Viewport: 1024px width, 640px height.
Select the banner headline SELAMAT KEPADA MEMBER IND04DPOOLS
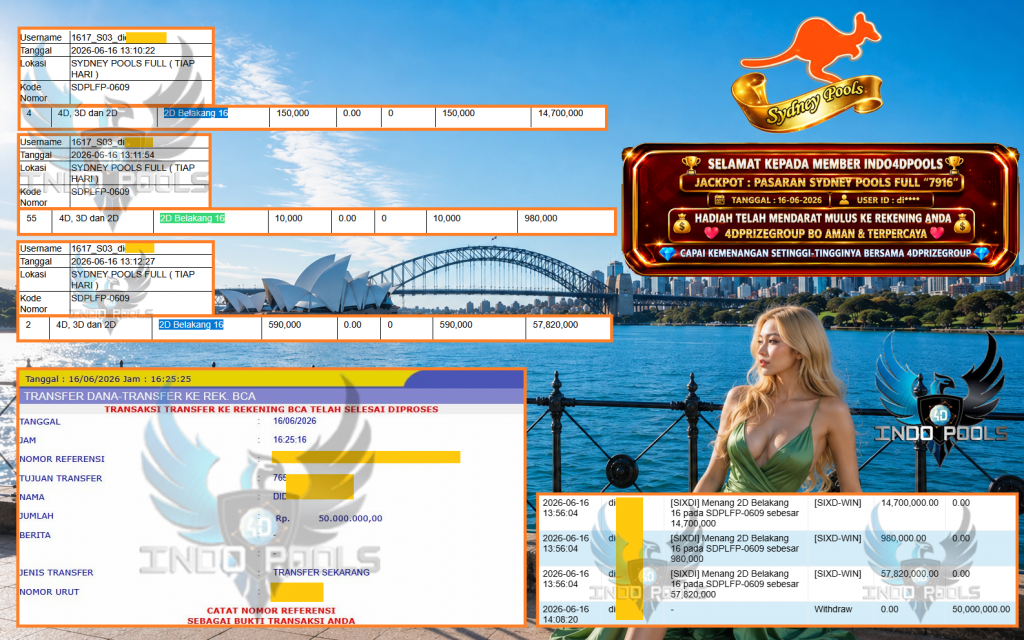825,164
